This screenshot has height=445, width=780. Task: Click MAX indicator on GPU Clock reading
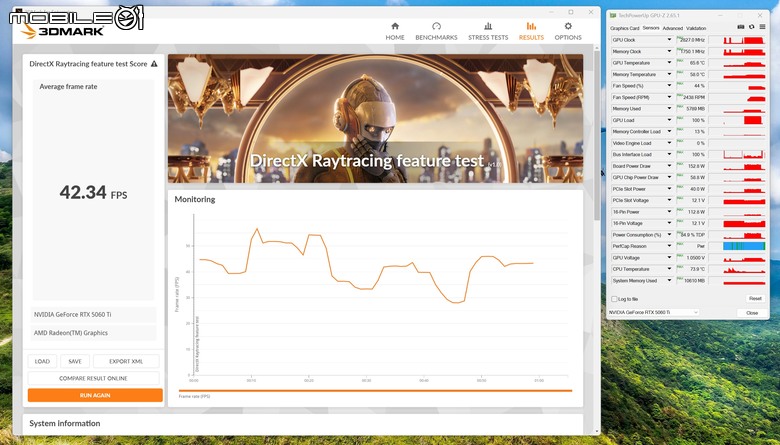pyautogui.click(x=680, y=38)
